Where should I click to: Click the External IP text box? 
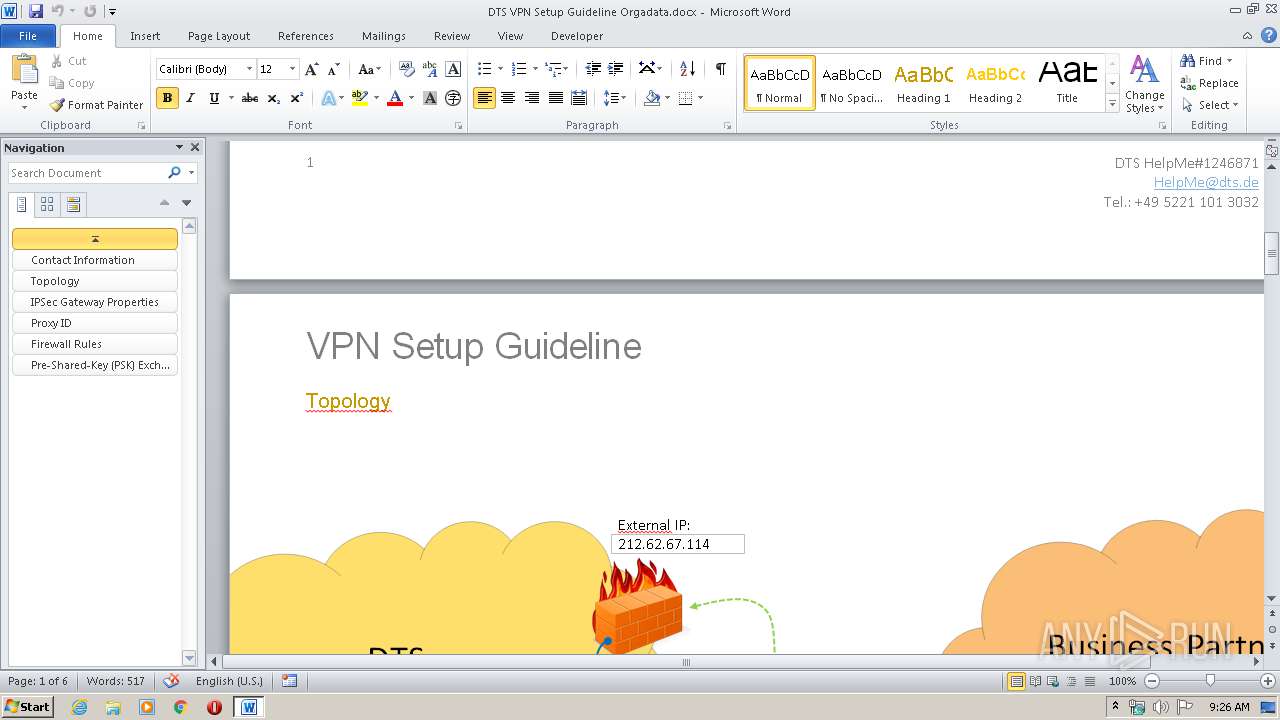pyautogui.click(x=678, y=544)
